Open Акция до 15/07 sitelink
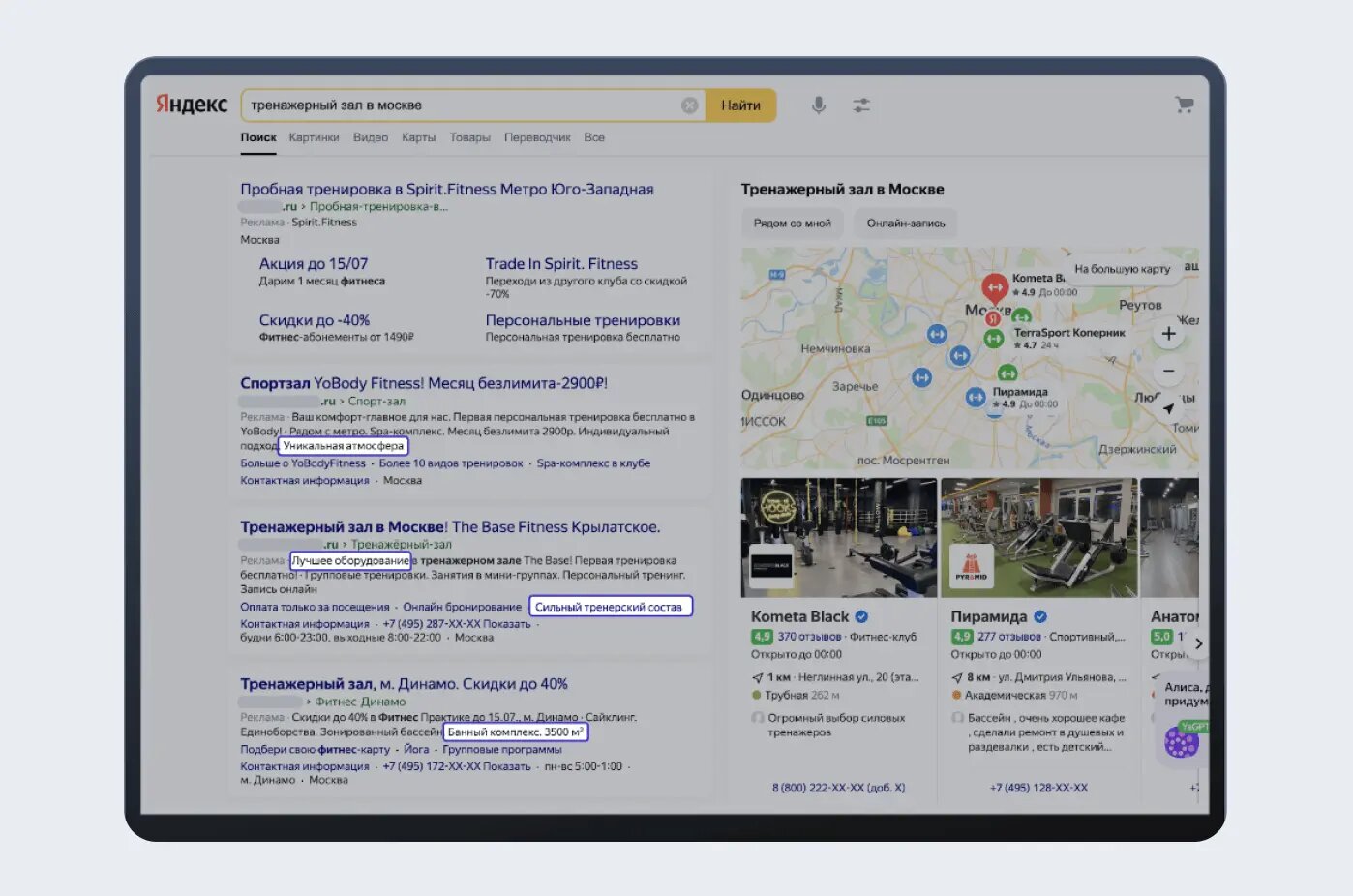Viewport: 1353px width, 896px height. (314, 263)
